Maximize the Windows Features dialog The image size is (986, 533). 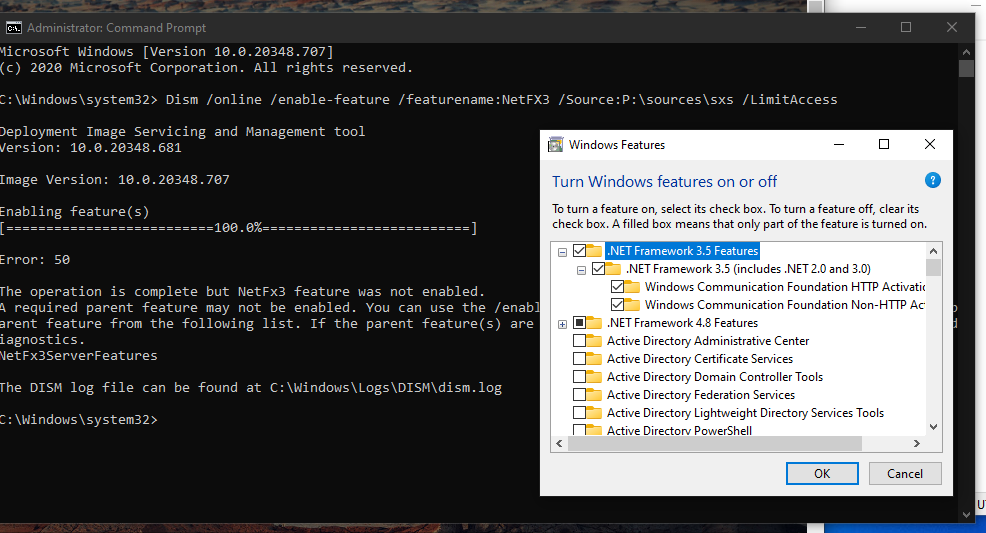[x=884, y=145]
